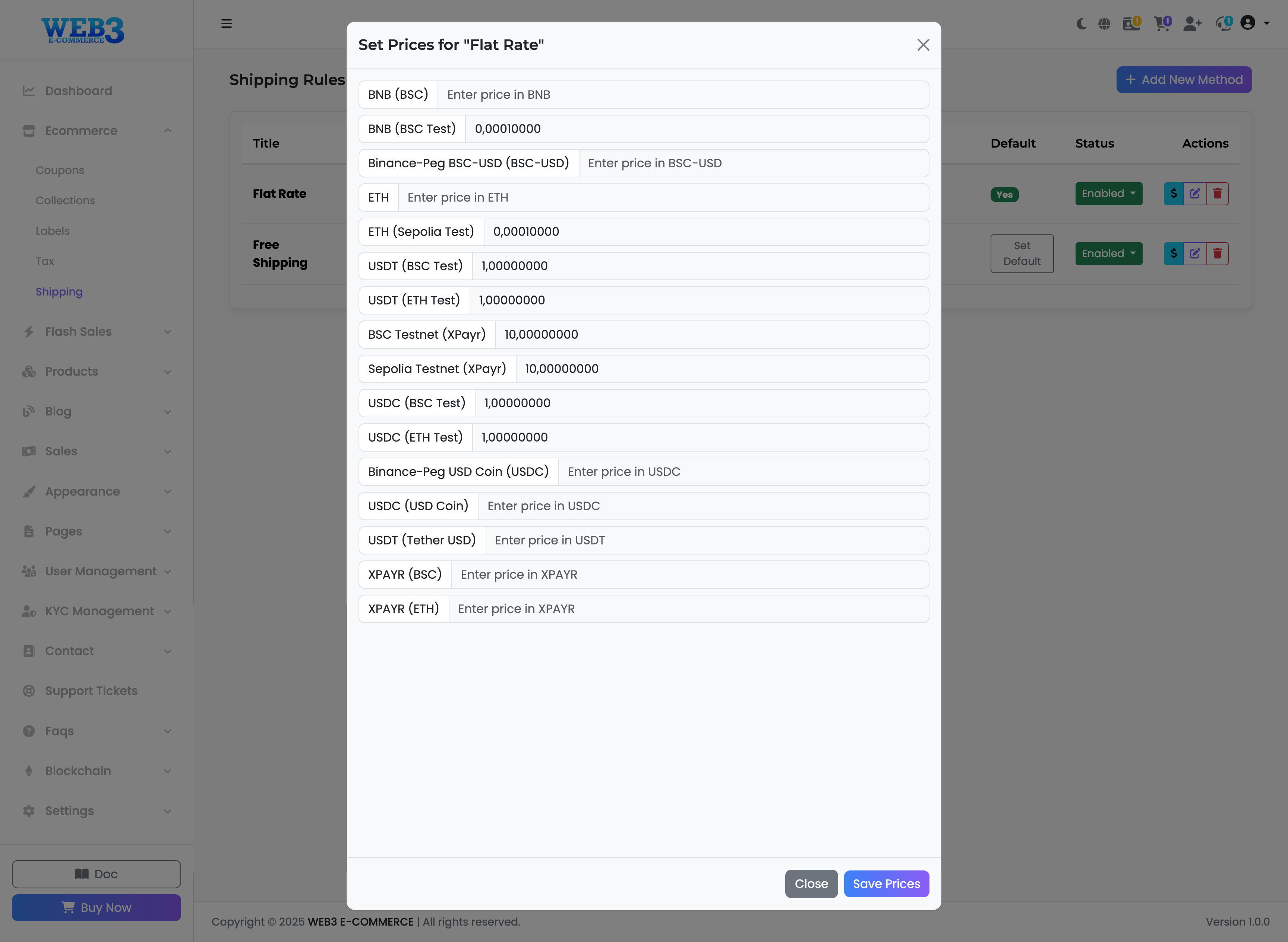This screenshot has width=1288, height=942.
Task: Click the edit icon for Flat Rate
Action: tap(1195, 194)
